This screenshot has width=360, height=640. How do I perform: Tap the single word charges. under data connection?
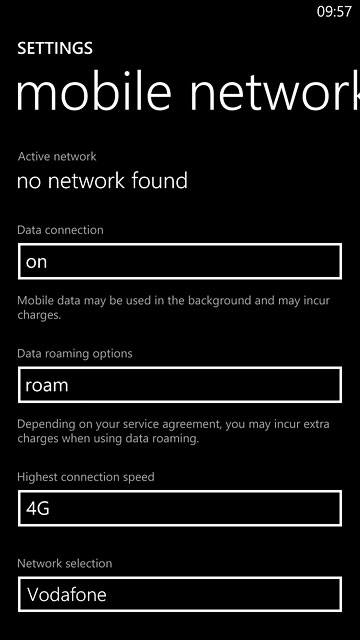39,316
